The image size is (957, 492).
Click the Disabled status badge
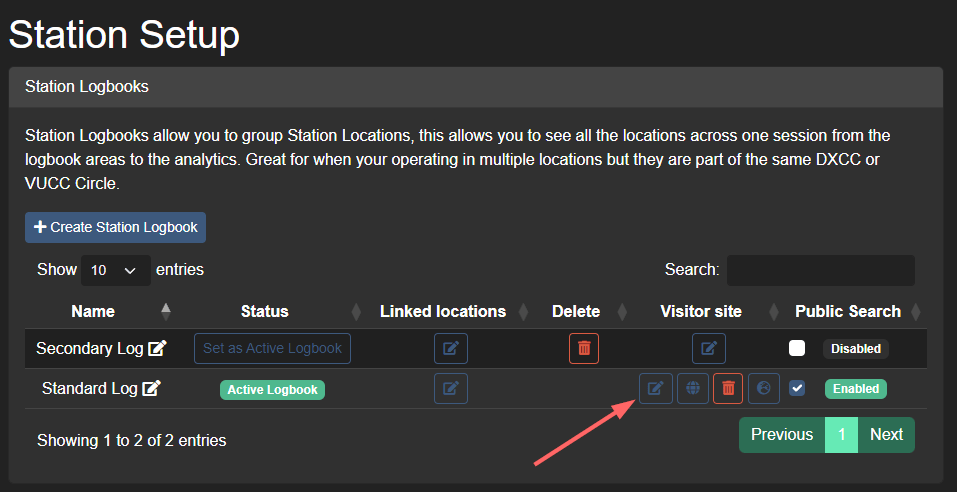tap(856, 349)
